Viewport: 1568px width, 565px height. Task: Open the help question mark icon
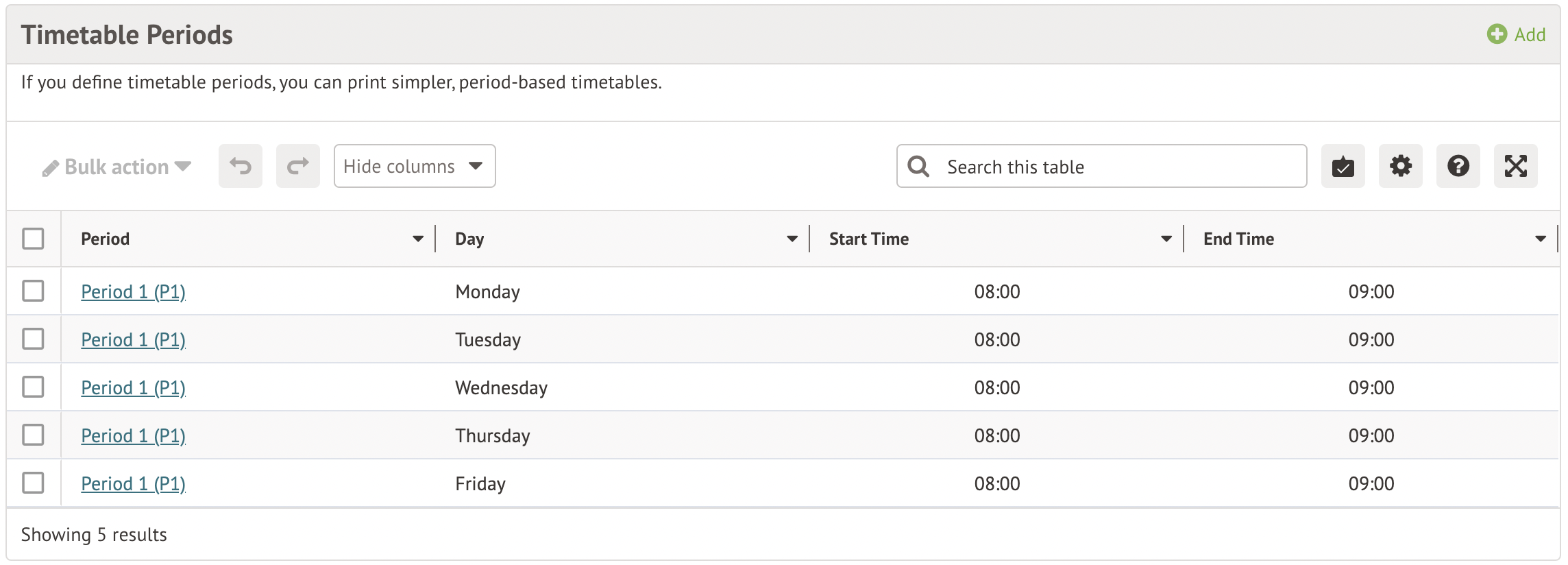1458,166
